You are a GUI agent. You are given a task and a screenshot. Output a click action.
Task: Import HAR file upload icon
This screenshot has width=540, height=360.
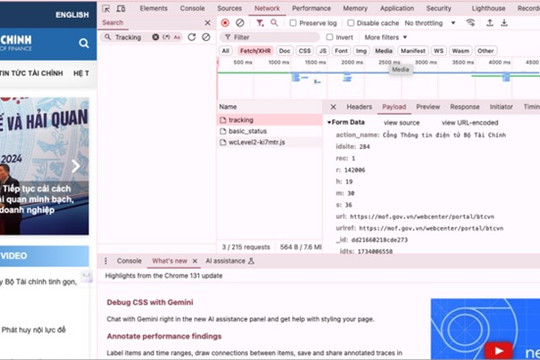pyautogui.click(x=489, y=23)
